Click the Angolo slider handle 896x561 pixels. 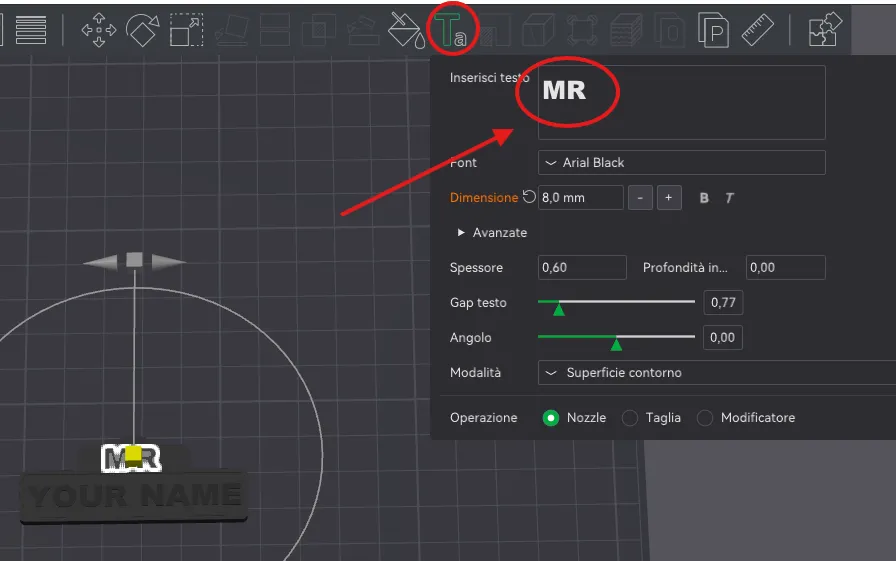(x=616, y=344)
